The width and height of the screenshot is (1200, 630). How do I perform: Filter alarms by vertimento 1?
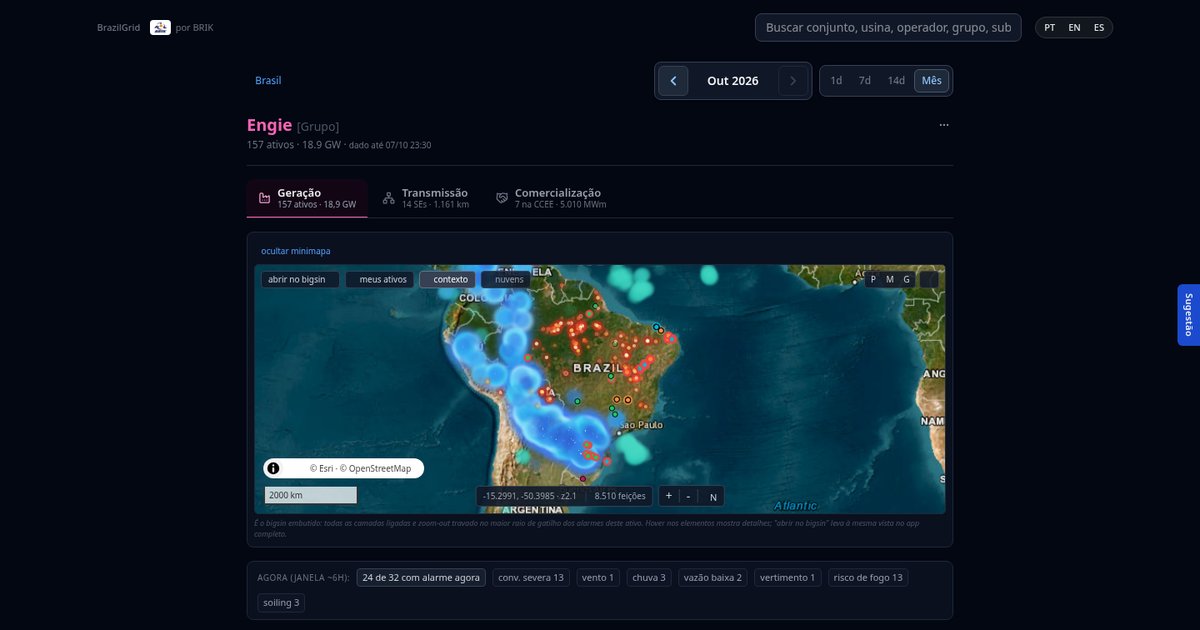point(787,577)
